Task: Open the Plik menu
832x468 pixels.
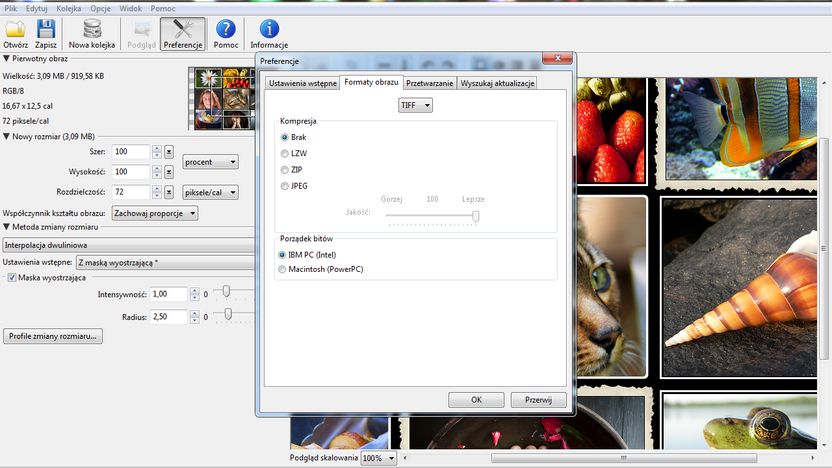Action: [11, 8]
